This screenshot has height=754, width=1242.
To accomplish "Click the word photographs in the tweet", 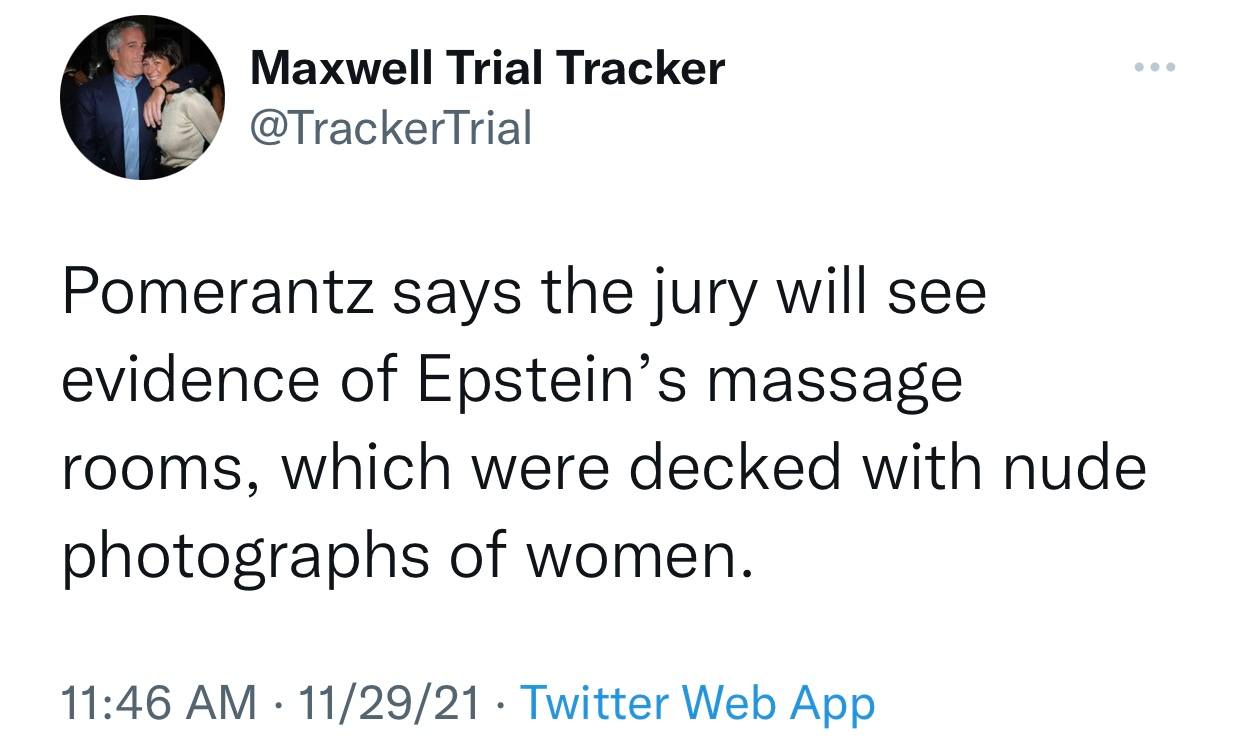I will 243,559.
